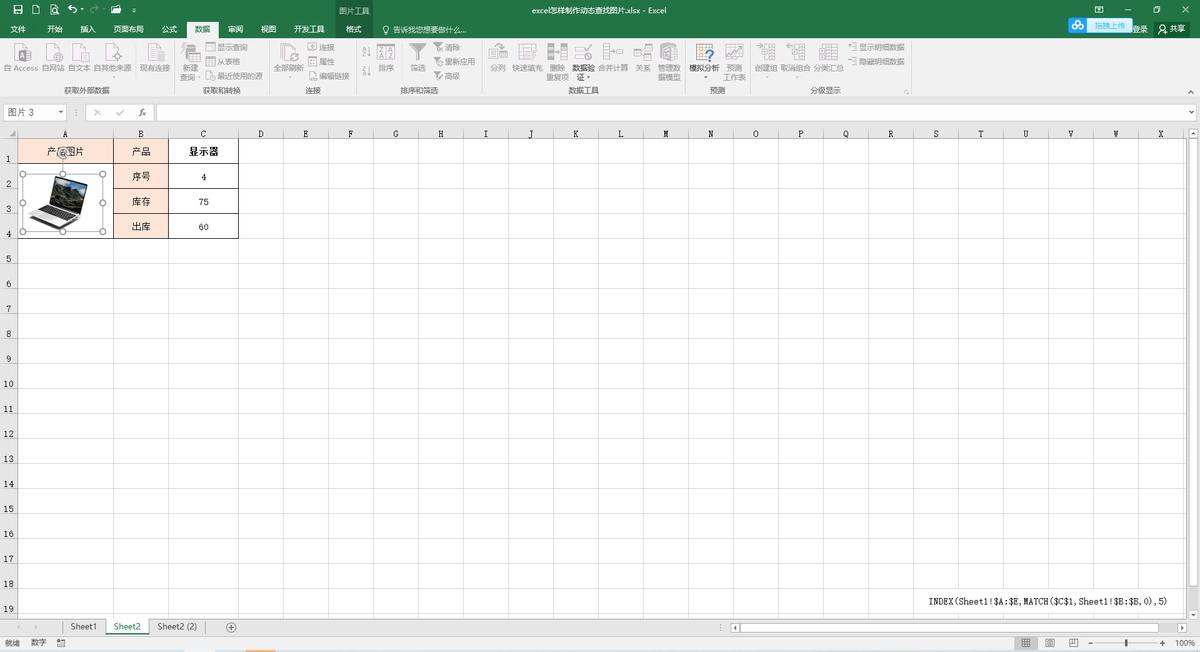Open Customize Quick Access Toolbar dropdown
The width and height of the screenshot is (1200, 652).
(x=134, y=10)
